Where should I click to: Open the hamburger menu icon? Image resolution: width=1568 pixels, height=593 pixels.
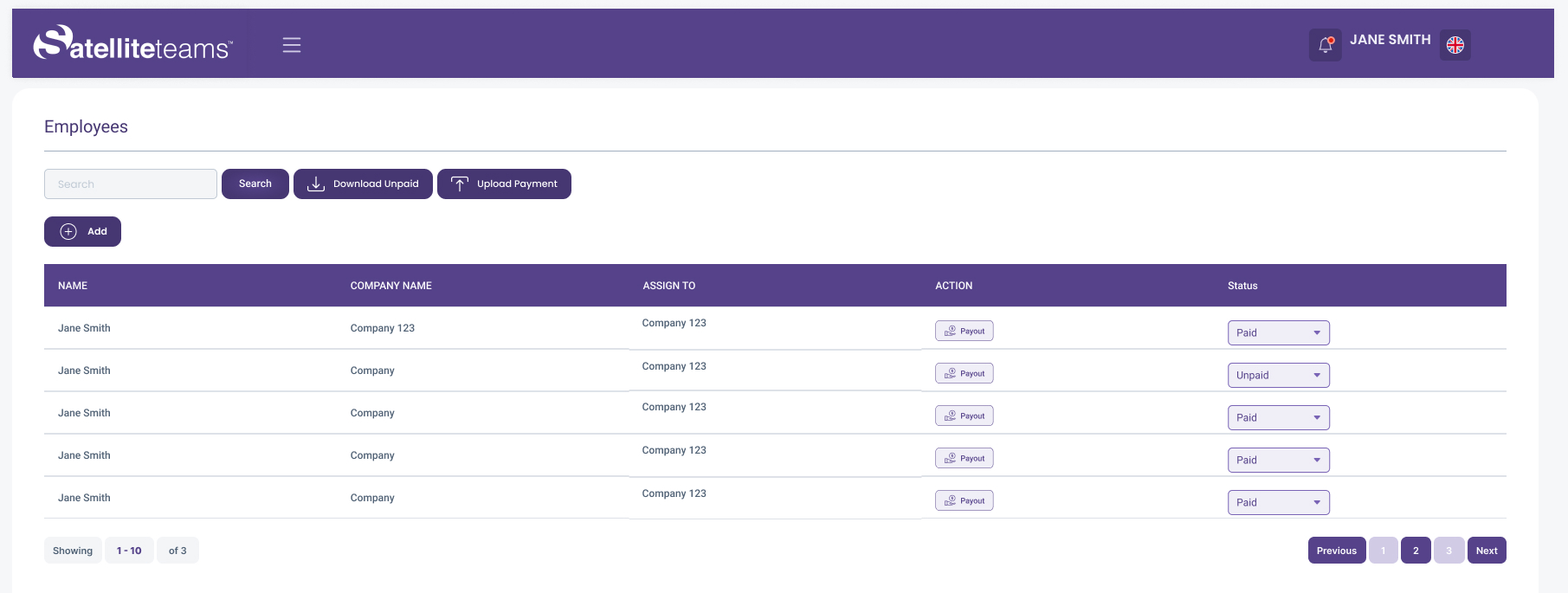pos(292,45)
